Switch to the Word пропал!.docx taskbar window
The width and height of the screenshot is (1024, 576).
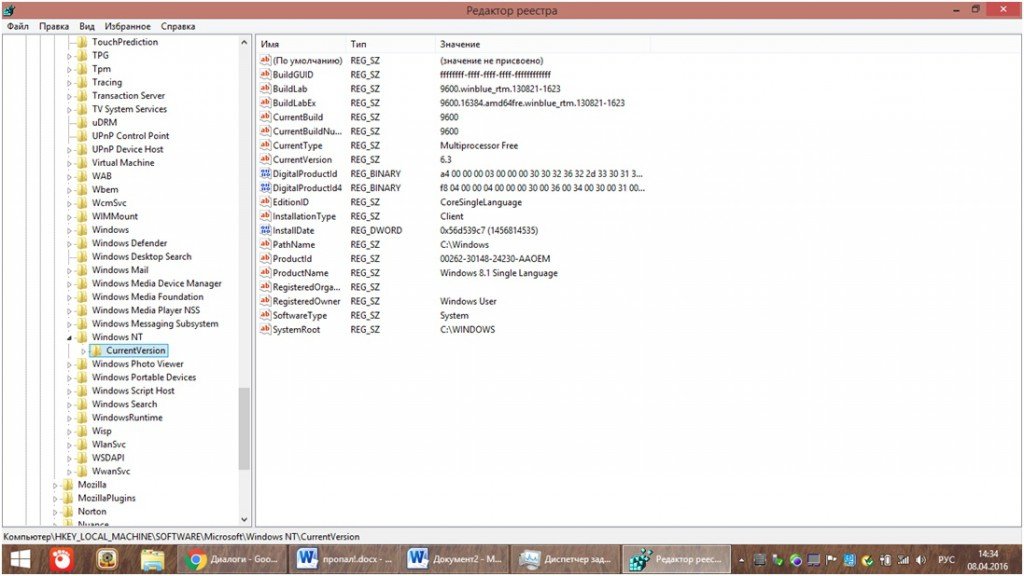[344, 560]
